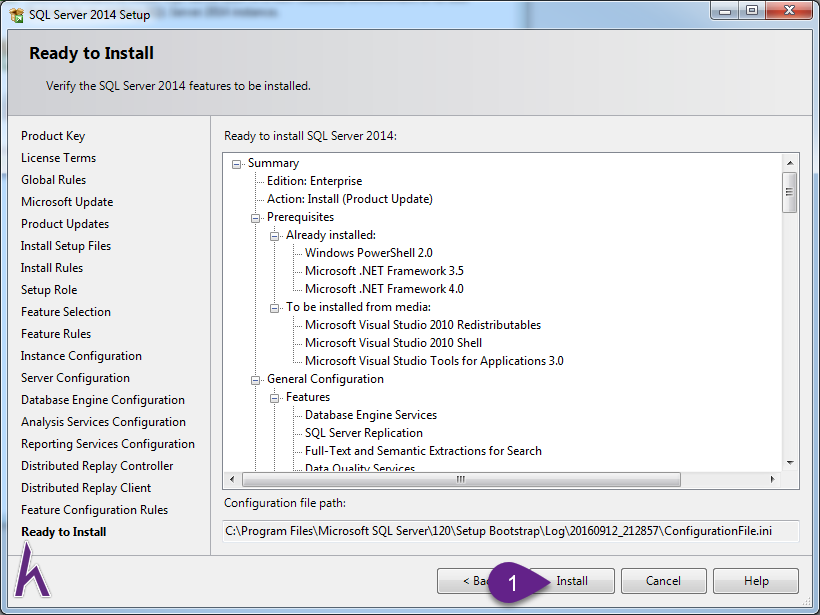The width and height of the screenshot is (820, 615).
Task: Select Microsoft .NET Framework 3.5 item
Action: pos(384,271)
